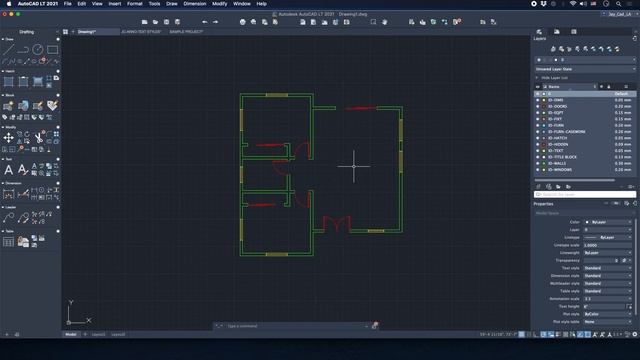Collapse the Hide Layer List expander
The width and height of the screenshot is (640, 360).
coord(537,78)
